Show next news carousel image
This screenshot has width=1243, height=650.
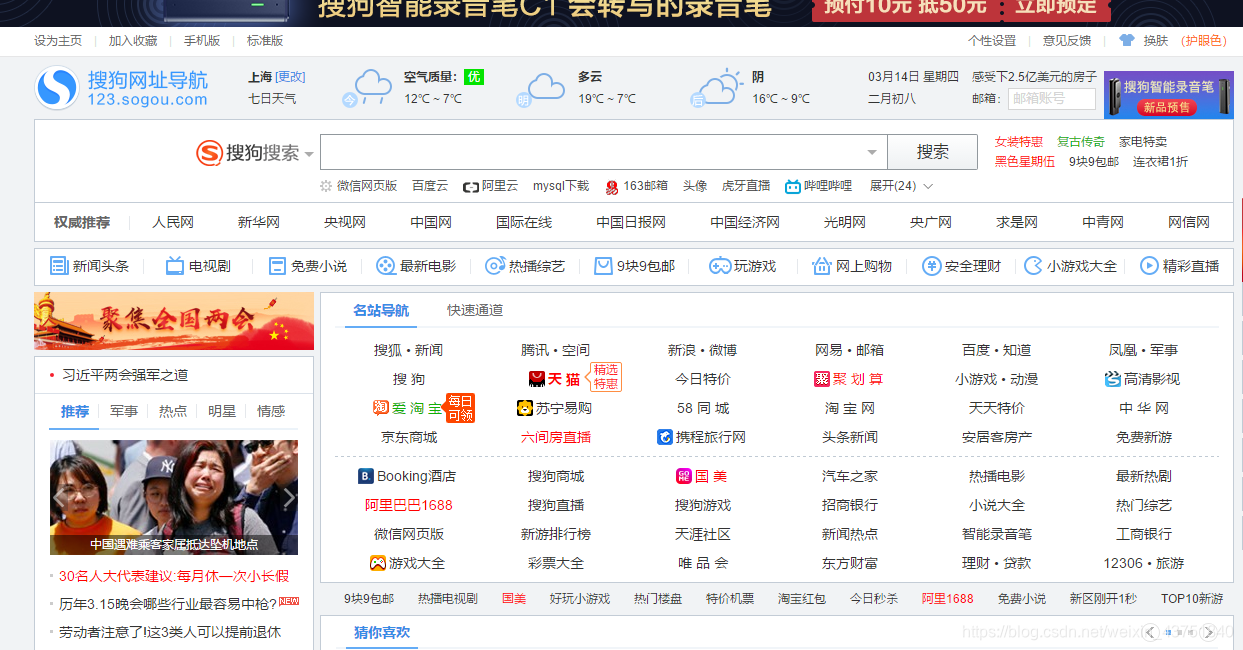pyautogui.click(x=289, y=497)
